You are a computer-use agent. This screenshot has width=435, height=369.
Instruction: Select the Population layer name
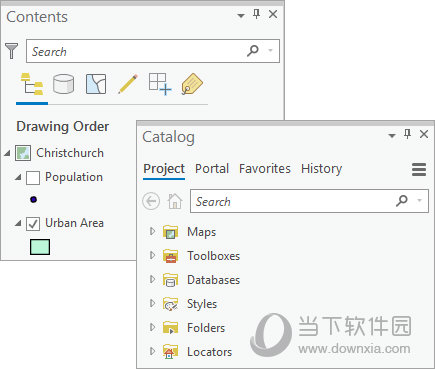coord(74,177)
